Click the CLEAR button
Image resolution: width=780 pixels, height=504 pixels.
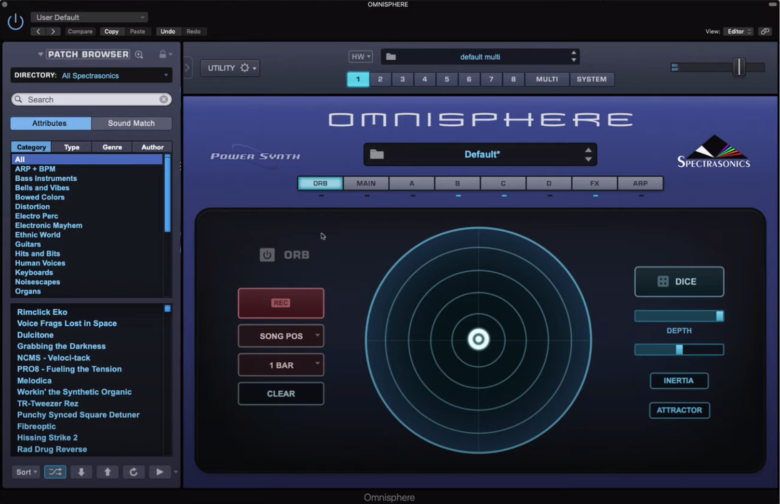tap(281, 394)
